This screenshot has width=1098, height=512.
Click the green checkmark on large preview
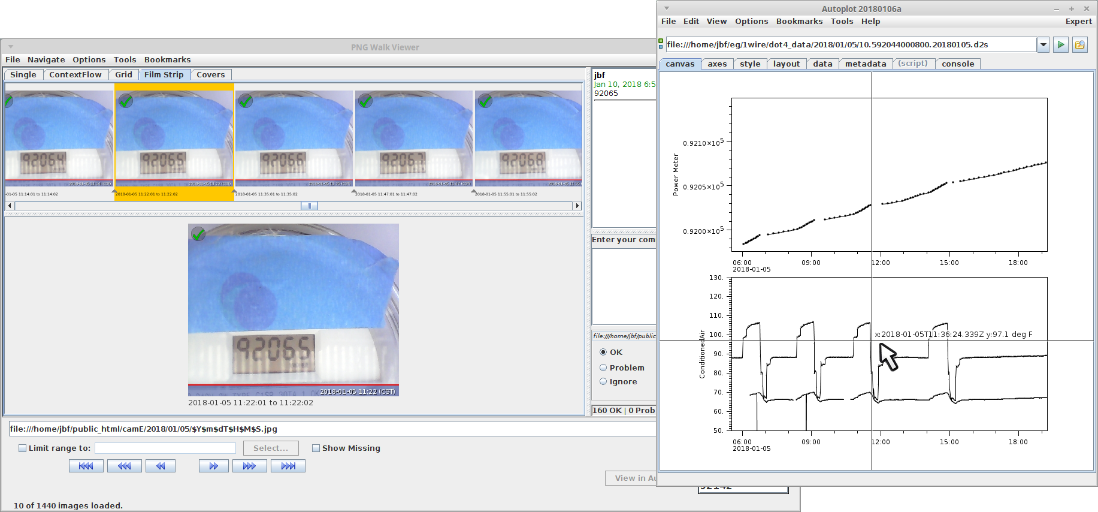pos(198,233)
